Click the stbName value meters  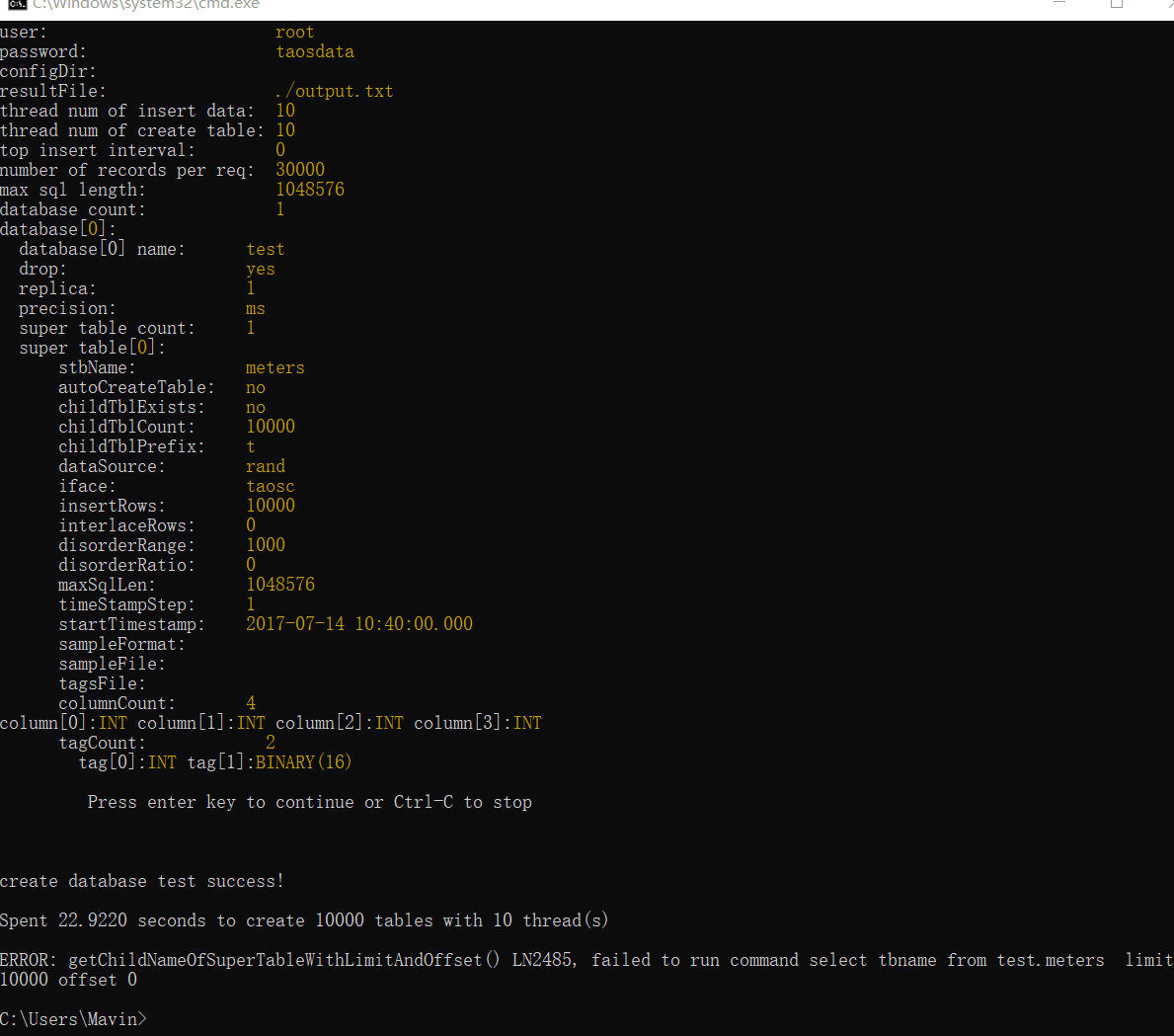pos(274,366)
